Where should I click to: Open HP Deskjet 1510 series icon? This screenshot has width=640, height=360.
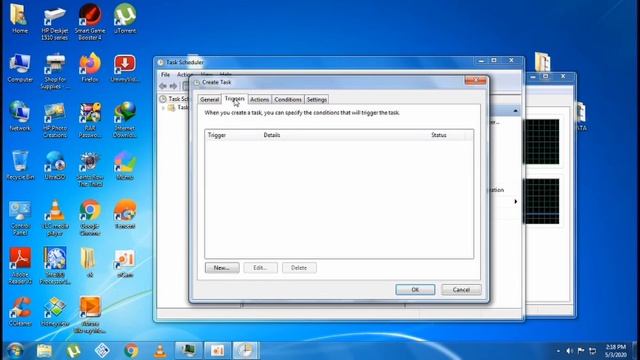pos(55,23)
